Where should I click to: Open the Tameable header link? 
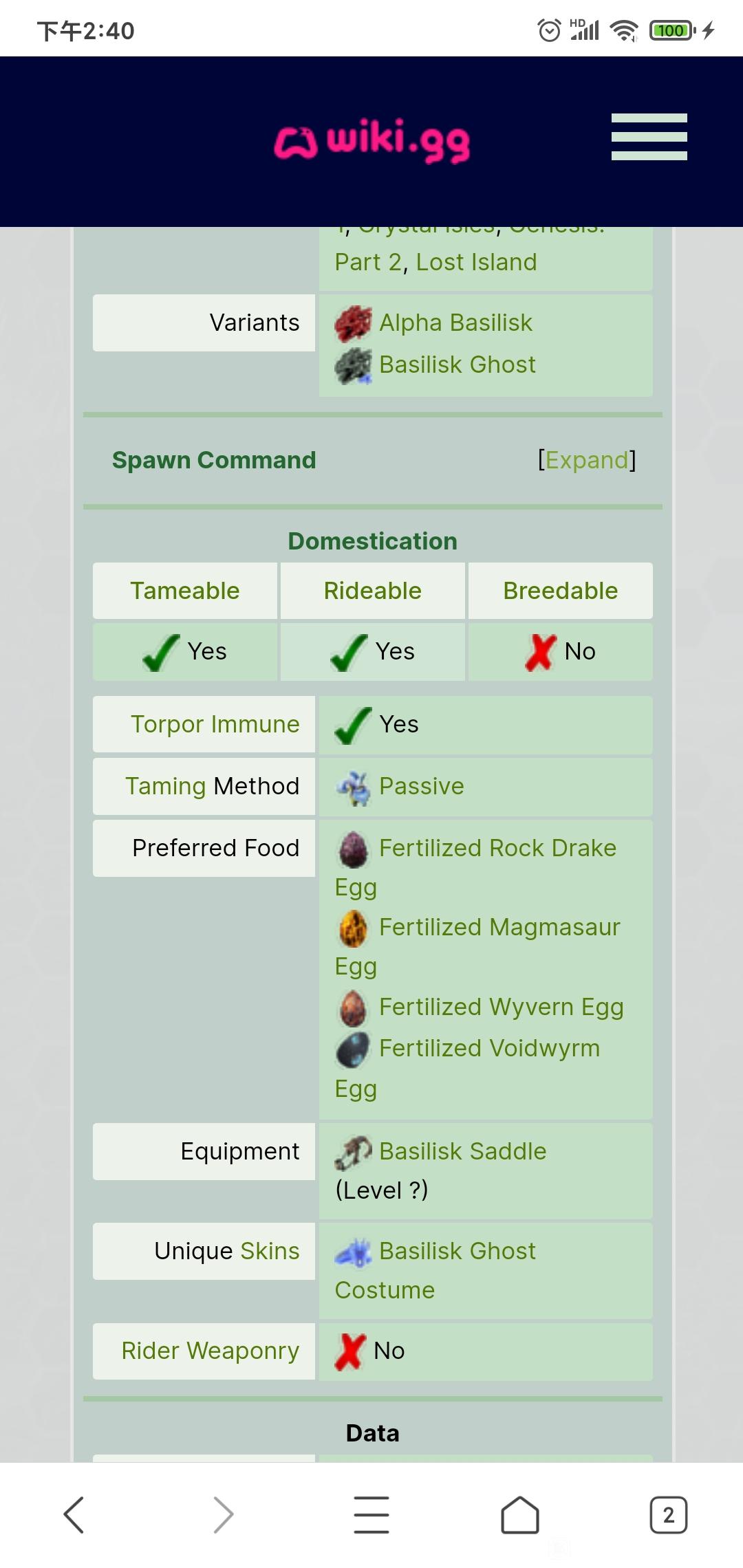185,591
